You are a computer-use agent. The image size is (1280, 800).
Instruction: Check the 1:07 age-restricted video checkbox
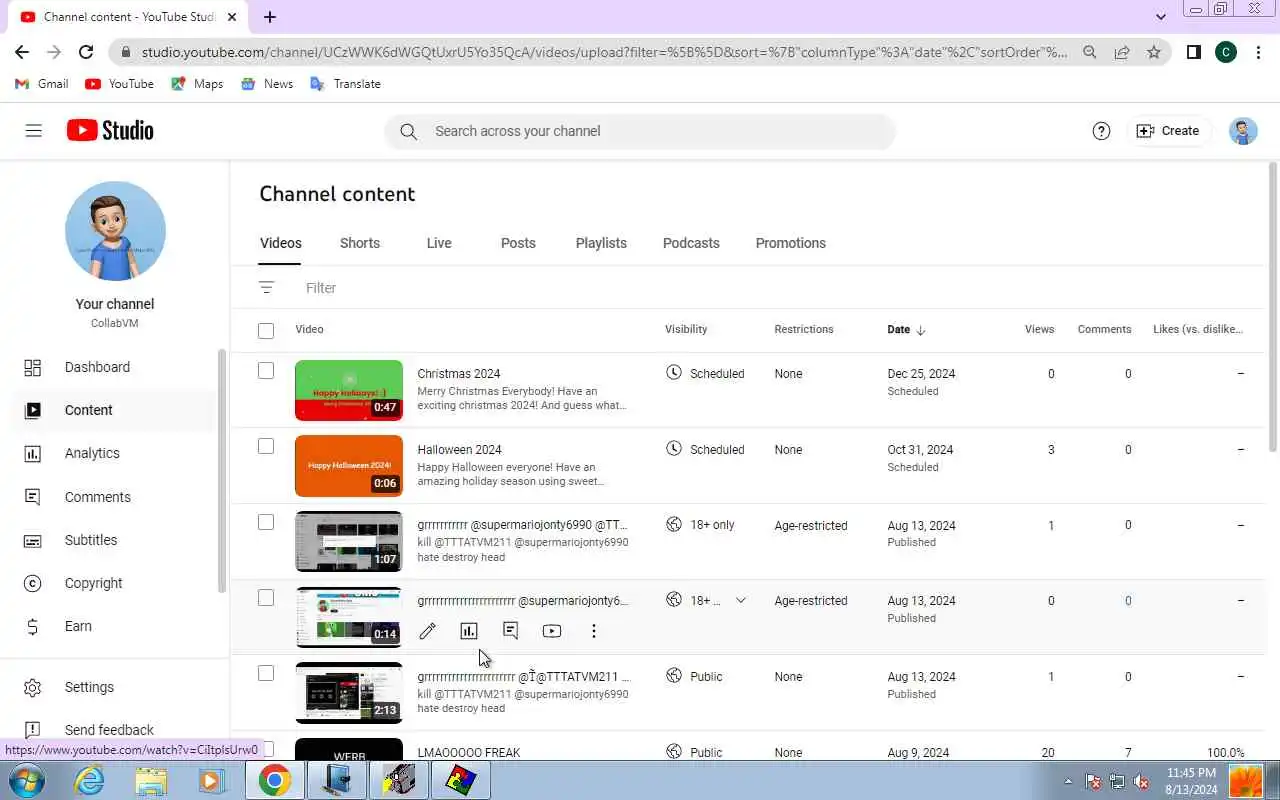[266, 522]
